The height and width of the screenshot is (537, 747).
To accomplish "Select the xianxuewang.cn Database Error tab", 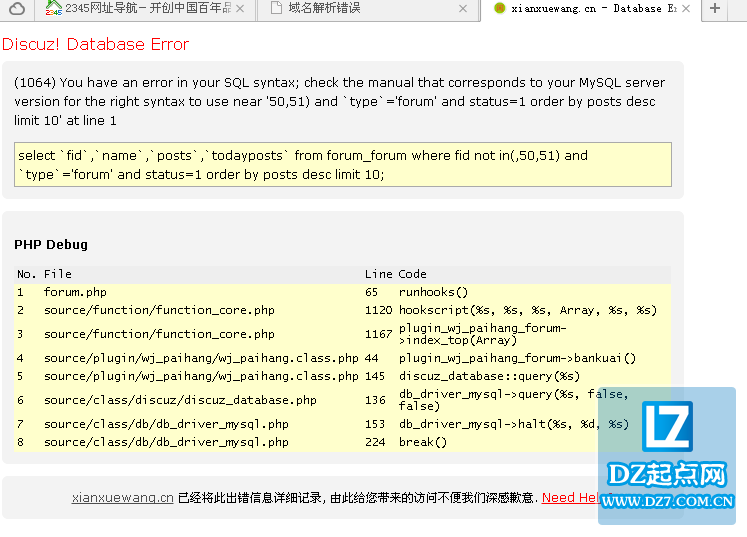I will point(591,9).
